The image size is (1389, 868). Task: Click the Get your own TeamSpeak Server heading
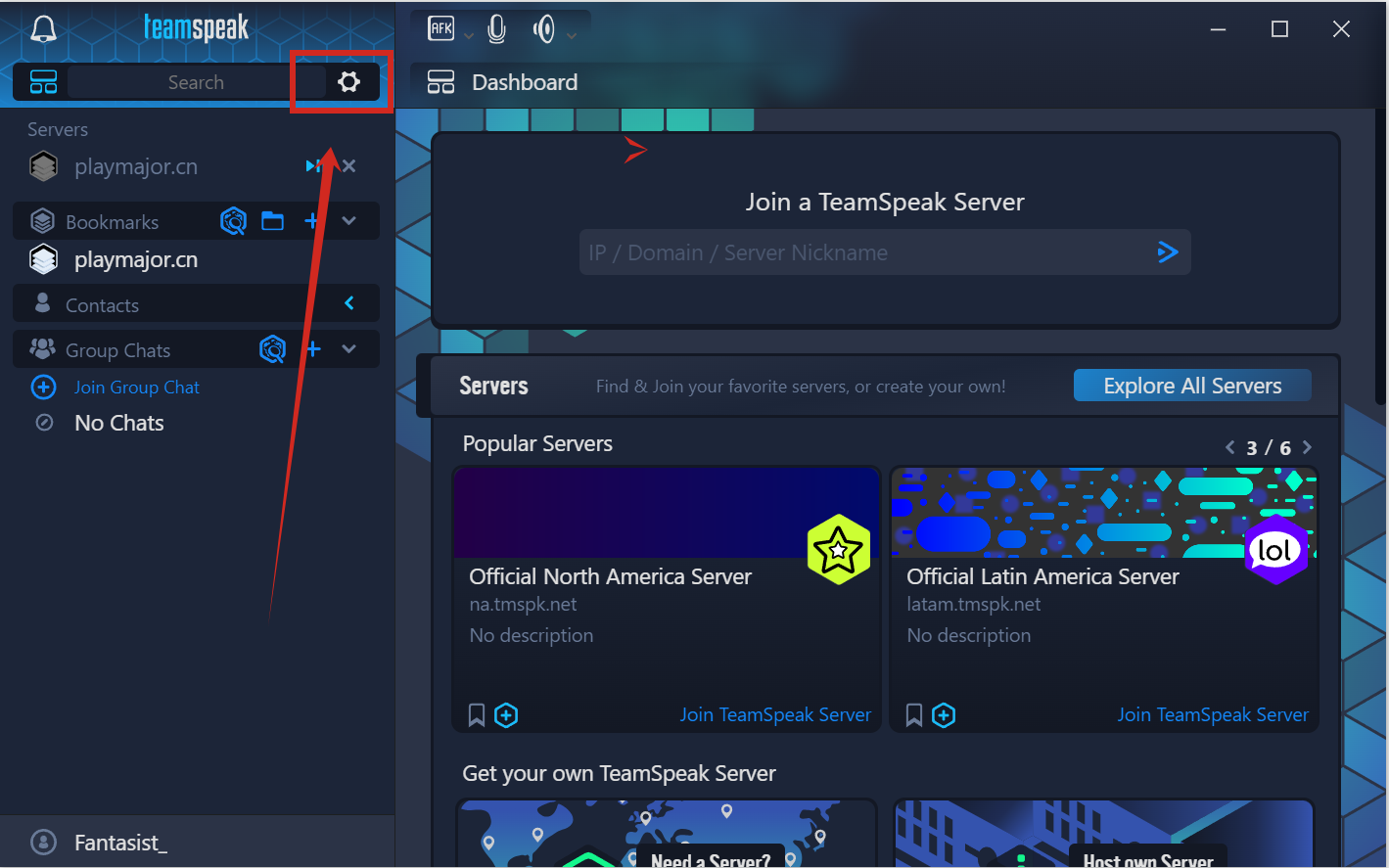click(619, 774)
